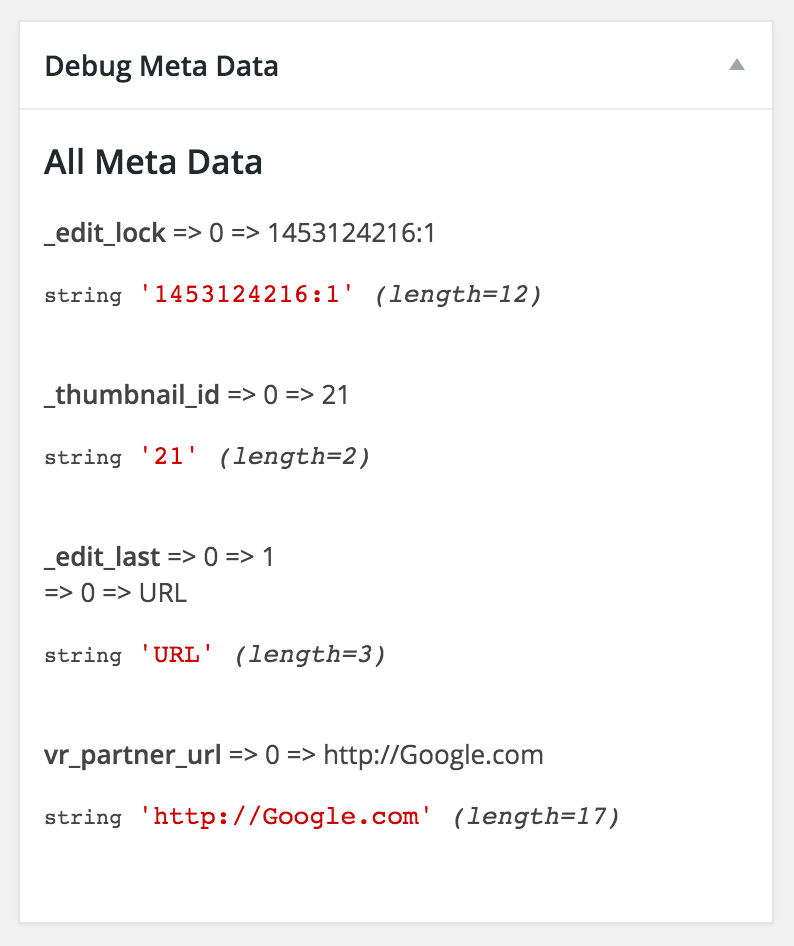Click the red 'http://Google.com' string value
Image resolution: width=794 pixels, height=946 pixels.
click(286, 817)
